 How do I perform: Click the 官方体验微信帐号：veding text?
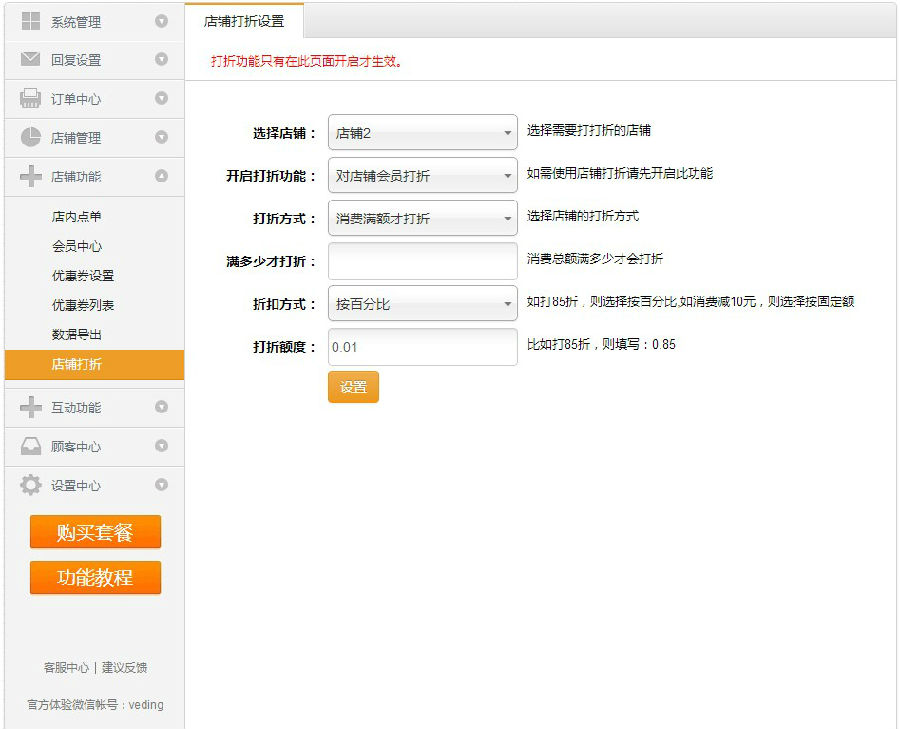point(95,705)
